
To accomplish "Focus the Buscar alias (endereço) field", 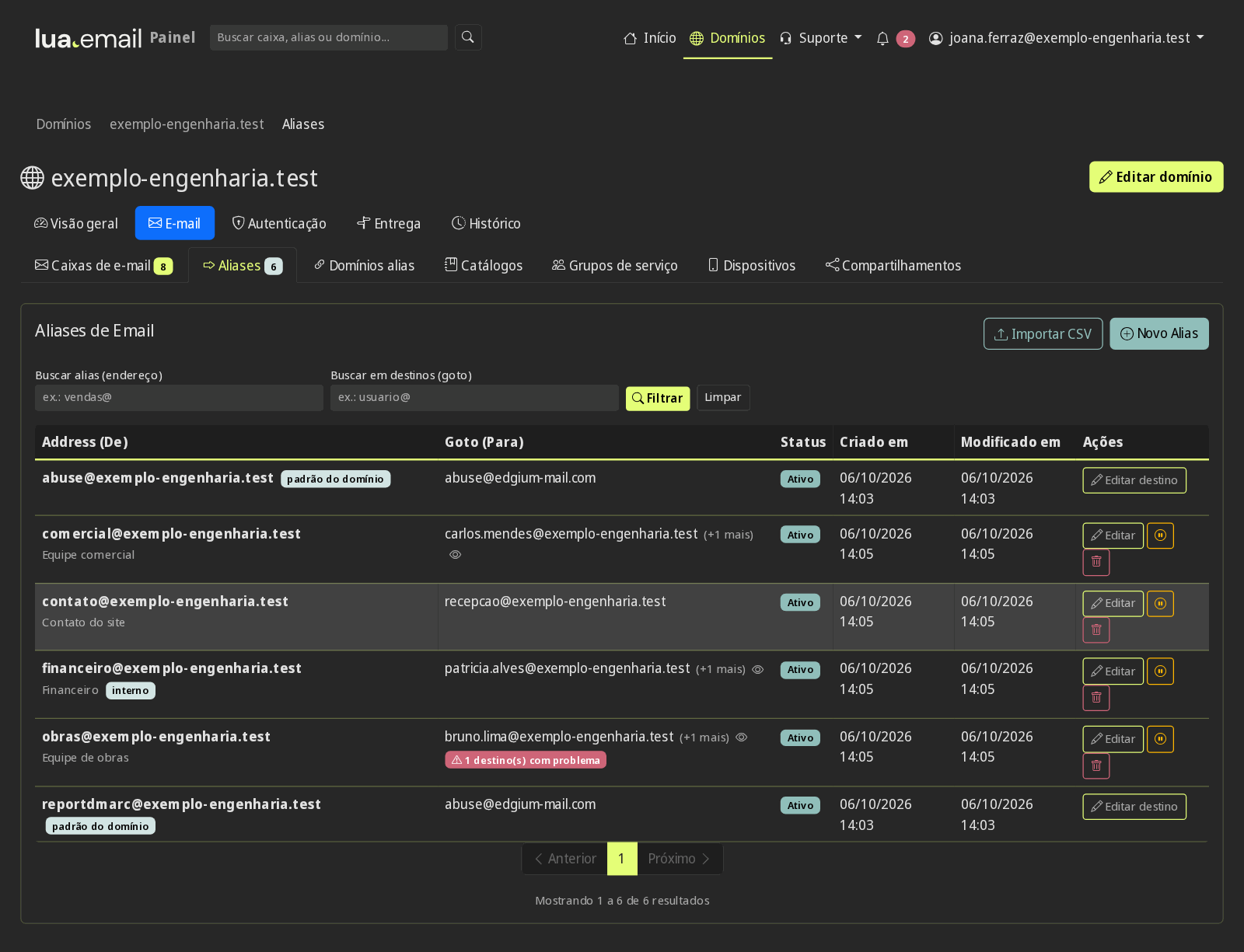I will click(179, 398).
